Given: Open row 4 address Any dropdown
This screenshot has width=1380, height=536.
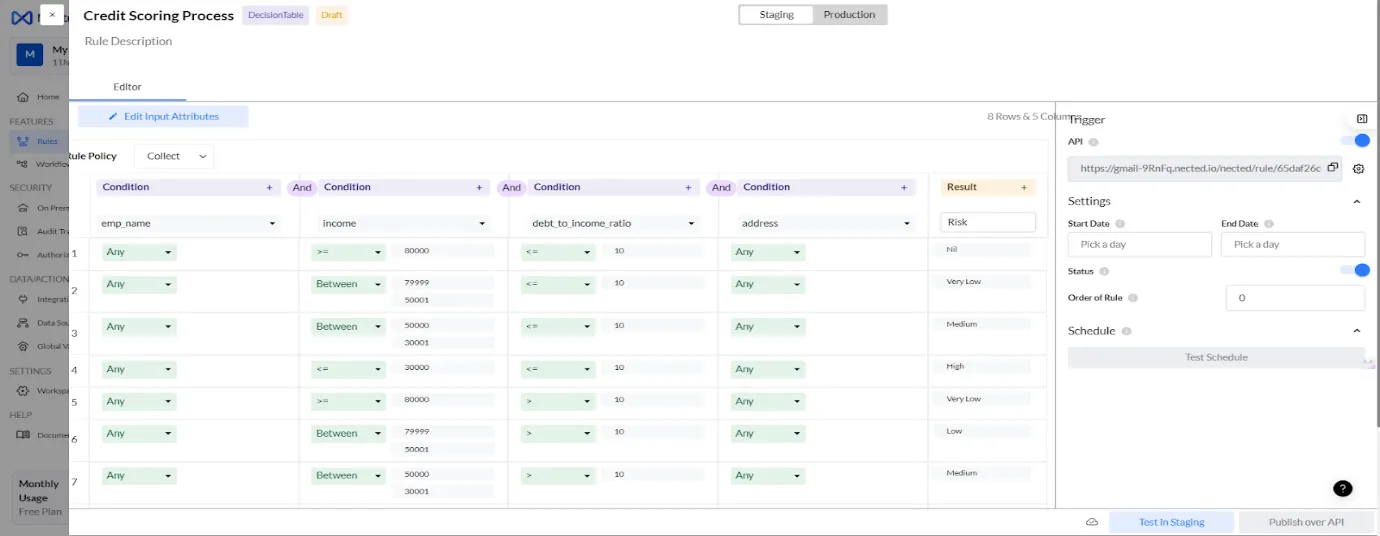Looking at the screenshot, I should coord(768,369).
